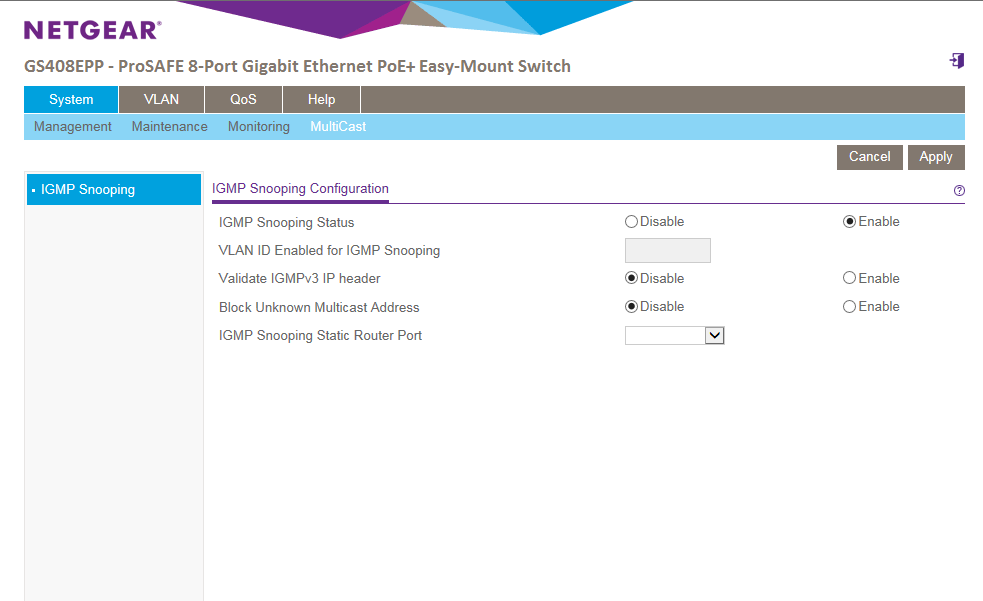Click the VLAN ID for IGMP Snooping field
Screen dimensions: 983x601
coord(667,251)
